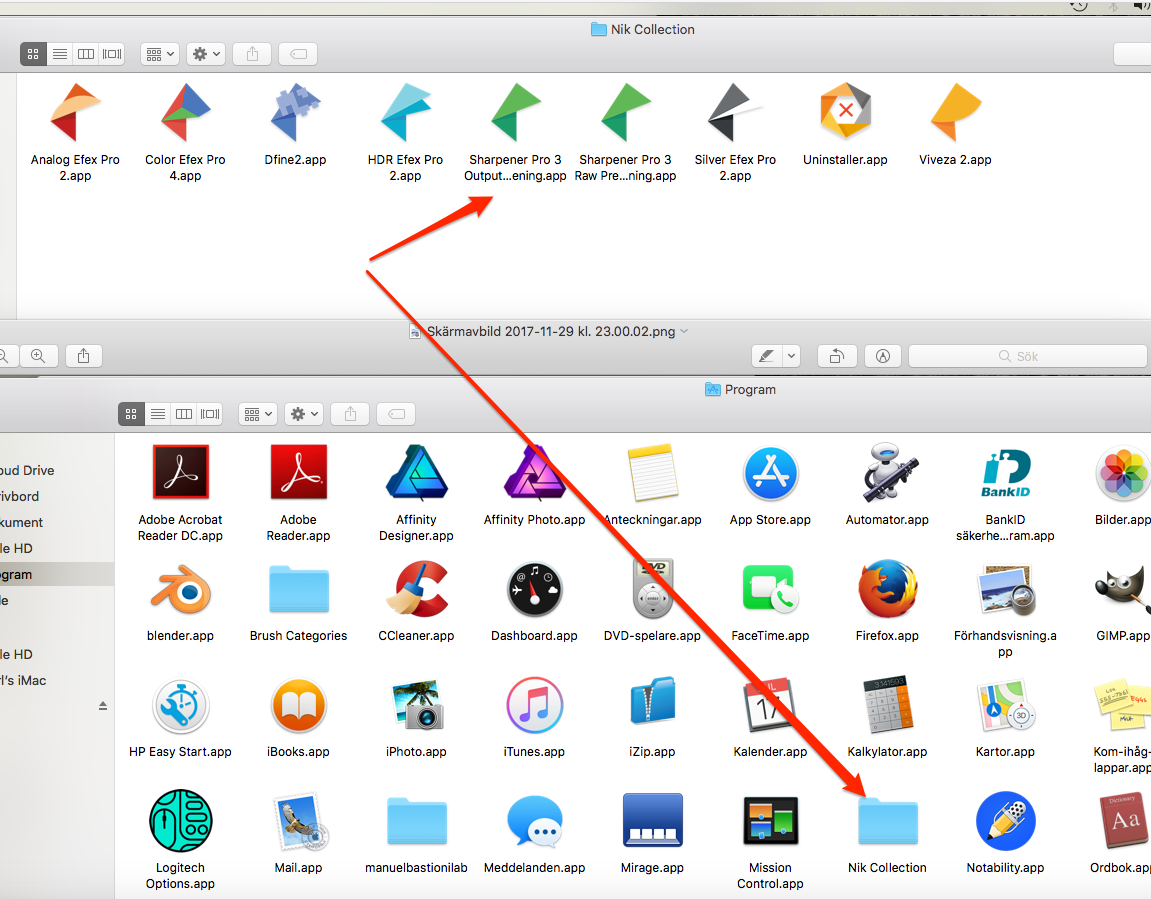1151x899 pixels.
Task: Select Color Efex Pro 4.app icon
Action: pos(185,113)
